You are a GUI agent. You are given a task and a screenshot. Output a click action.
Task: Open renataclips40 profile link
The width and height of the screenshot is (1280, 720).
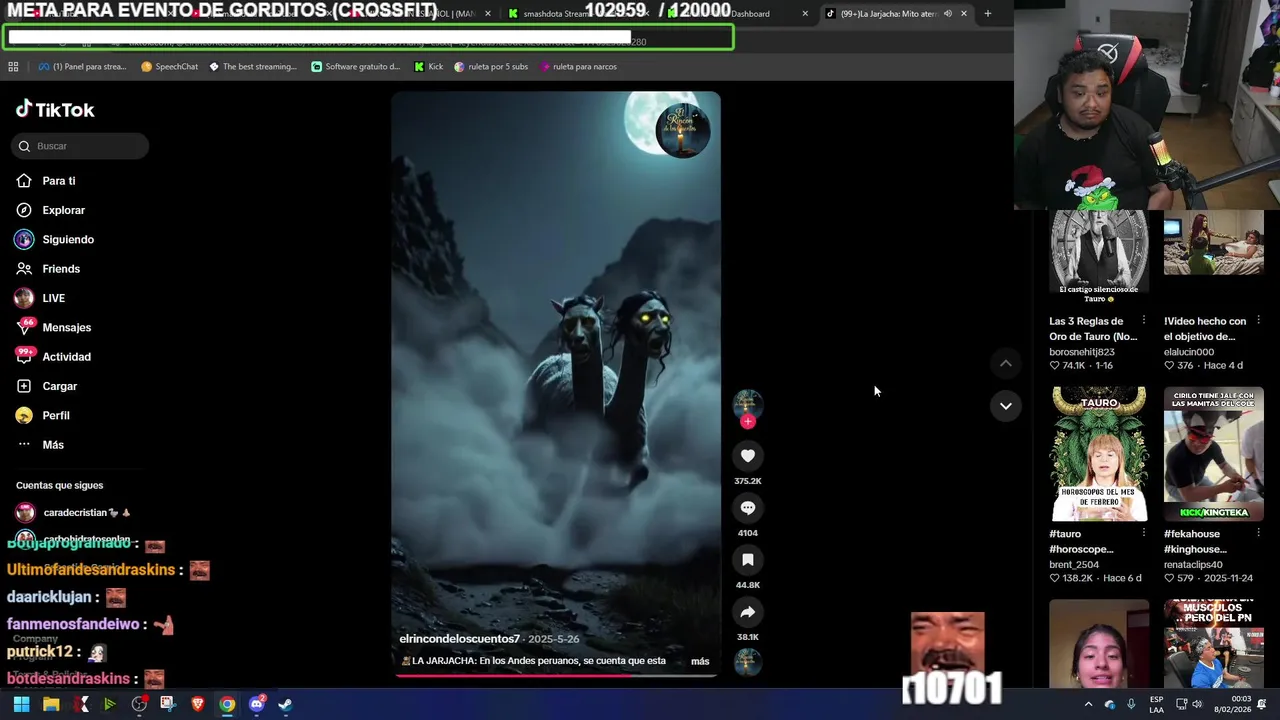1193,565
